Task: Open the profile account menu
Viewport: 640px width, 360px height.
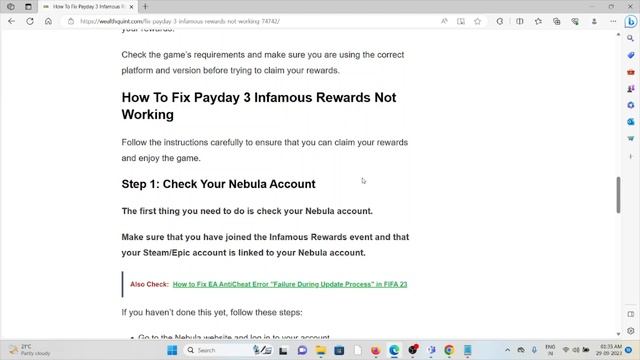Action: click(x=594, y=21)
